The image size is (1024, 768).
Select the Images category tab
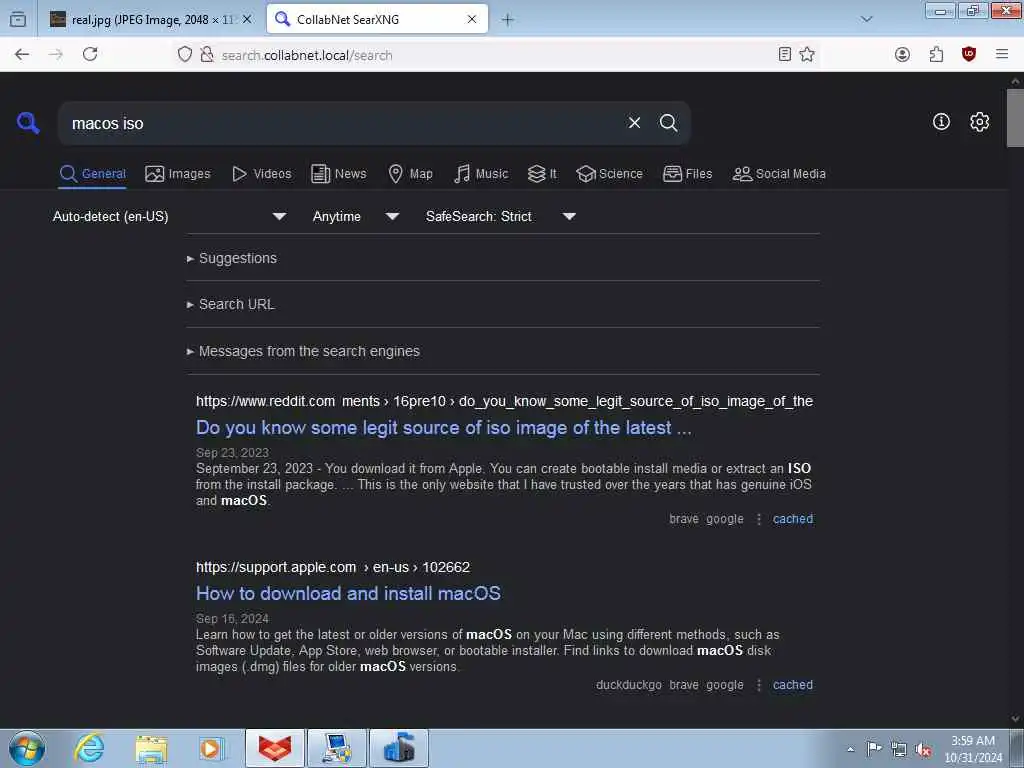tap(178, 174)
